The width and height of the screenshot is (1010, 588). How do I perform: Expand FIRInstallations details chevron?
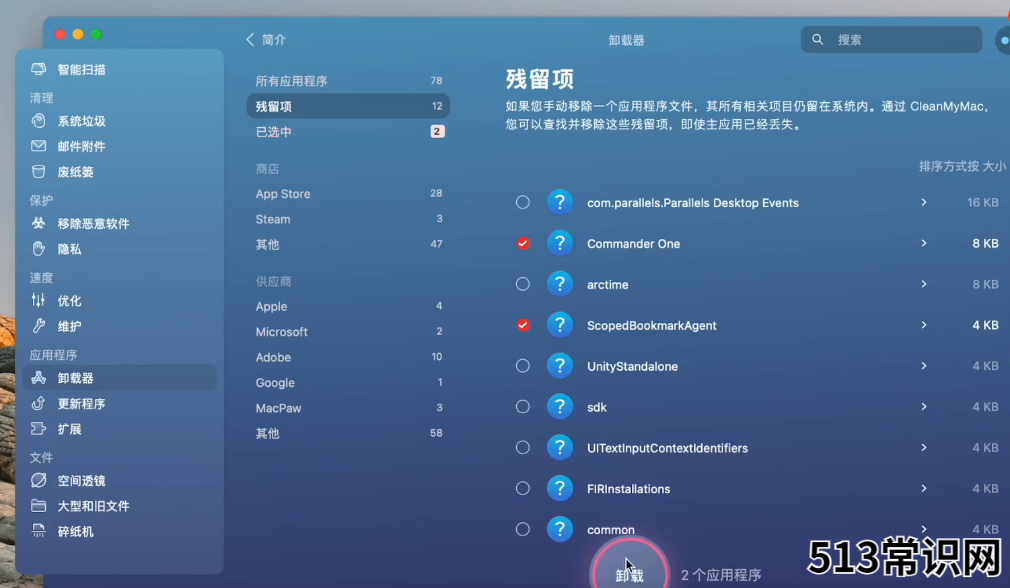924,488
